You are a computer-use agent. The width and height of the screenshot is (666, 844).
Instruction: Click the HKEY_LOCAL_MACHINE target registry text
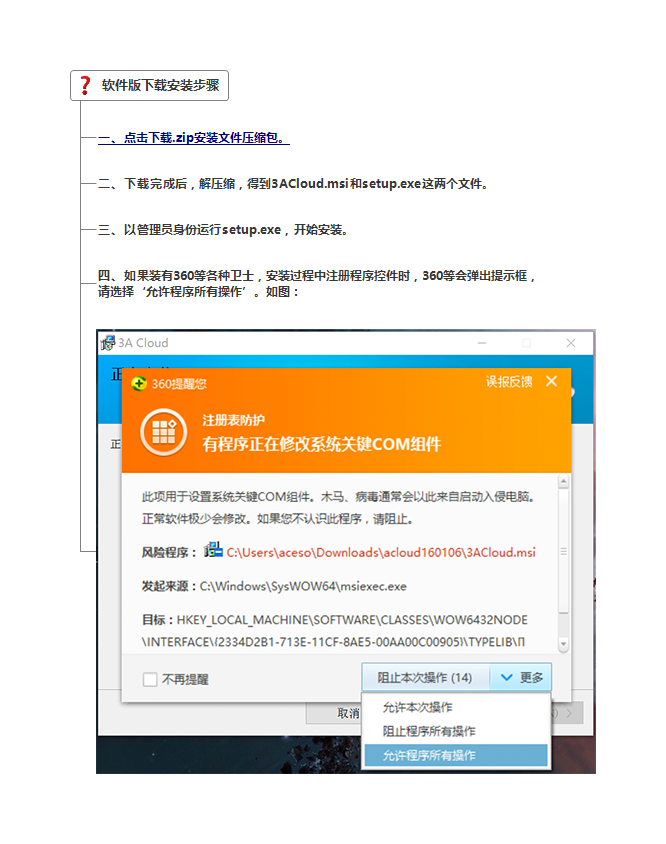click(x=334, y=631)
